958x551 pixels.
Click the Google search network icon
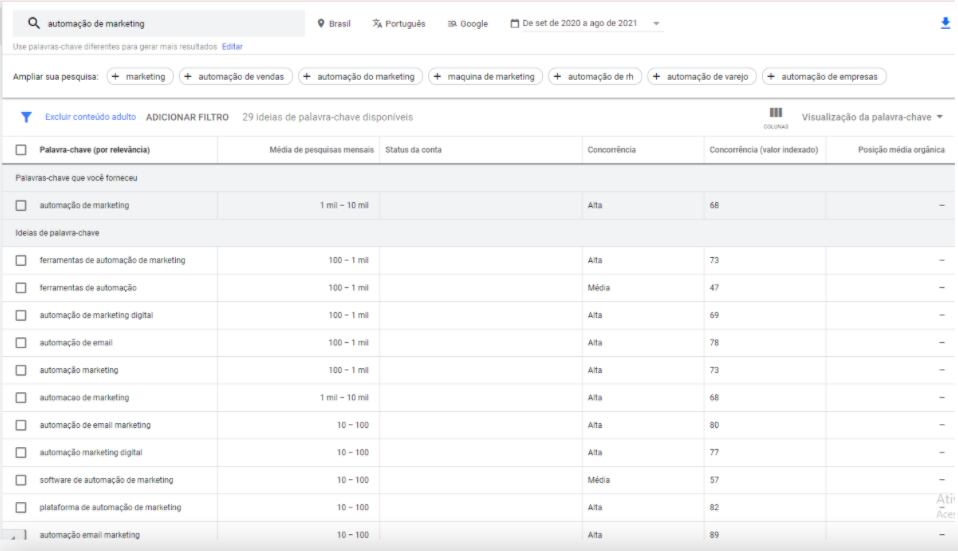click(x=452, y=24)
